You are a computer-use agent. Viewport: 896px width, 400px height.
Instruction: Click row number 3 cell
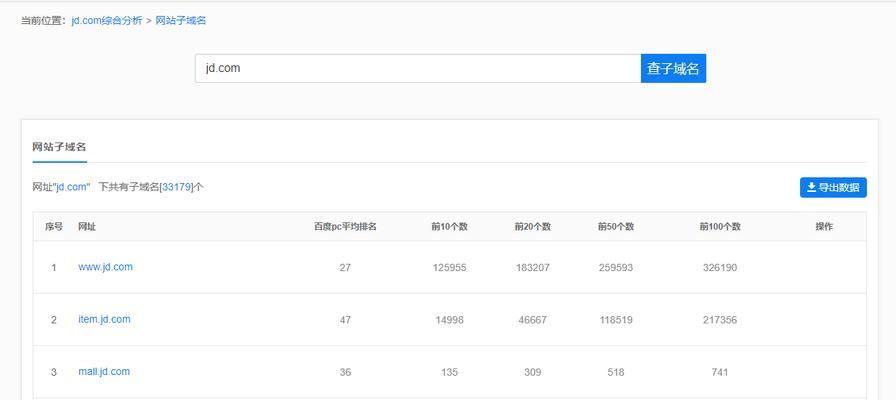click(x=54, y=373)
